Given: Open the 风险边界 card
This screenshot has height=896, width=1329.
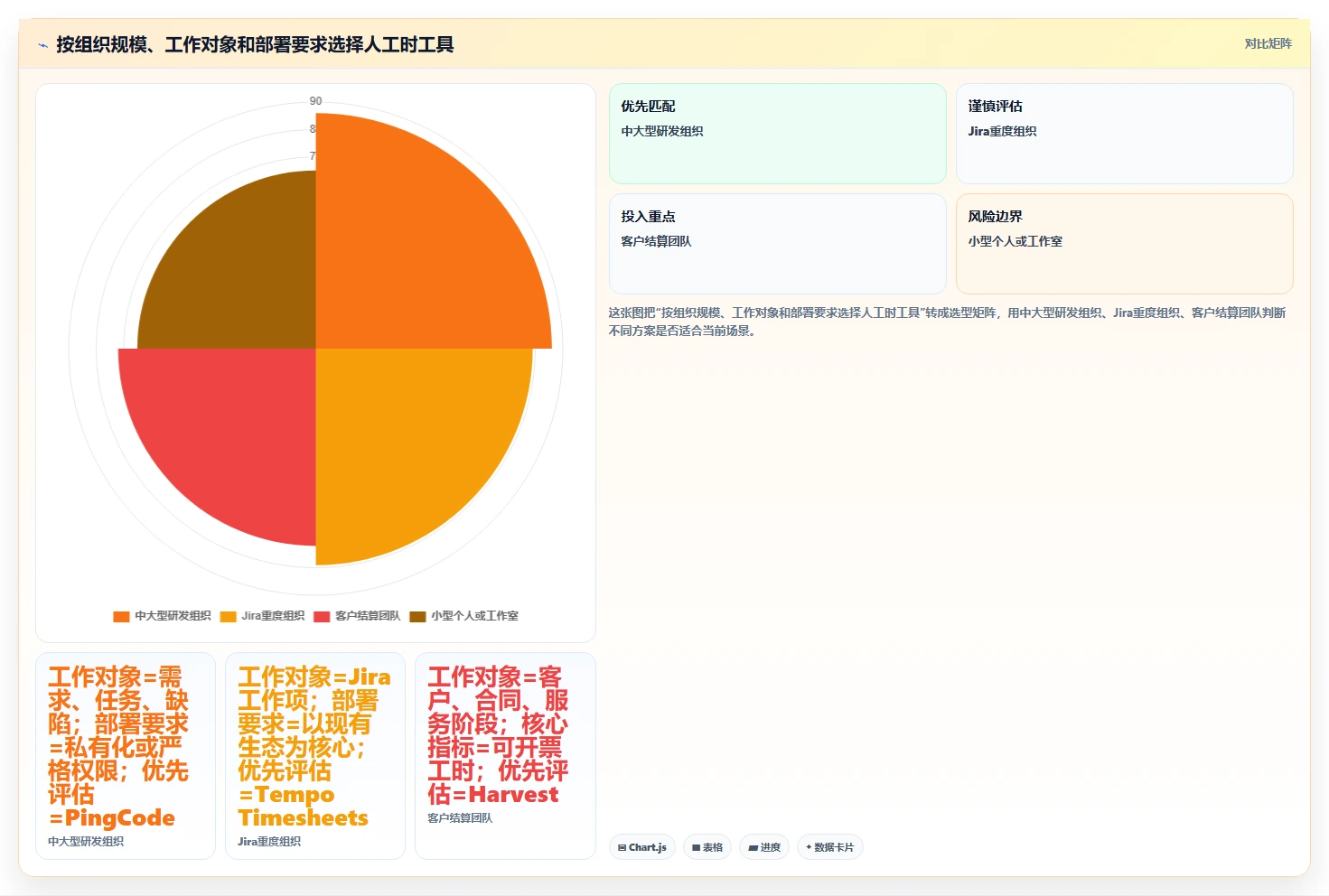Looking at the screenshot, I should (x=1125, y=244).
